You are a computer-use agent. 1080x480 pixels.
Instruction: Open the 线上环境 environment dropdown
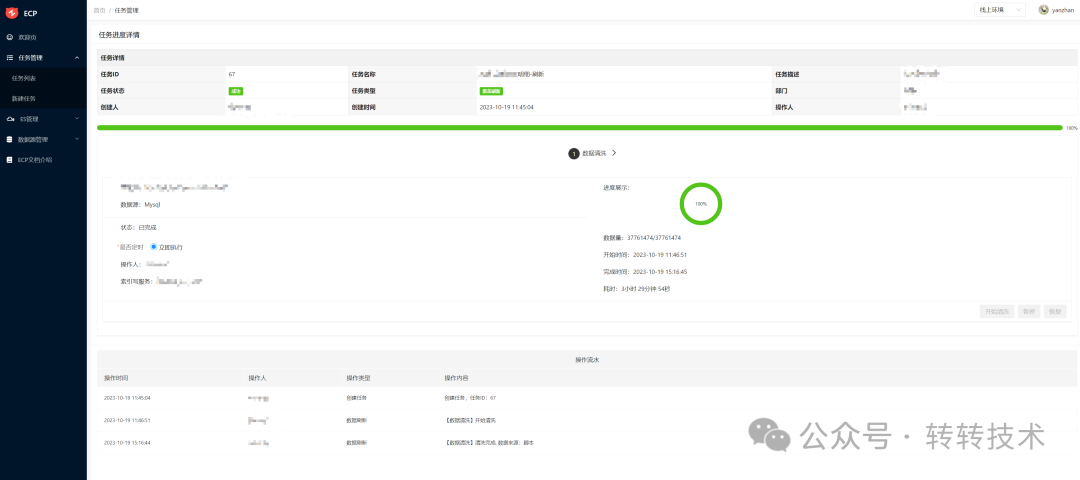click(x=1000, y=10)
